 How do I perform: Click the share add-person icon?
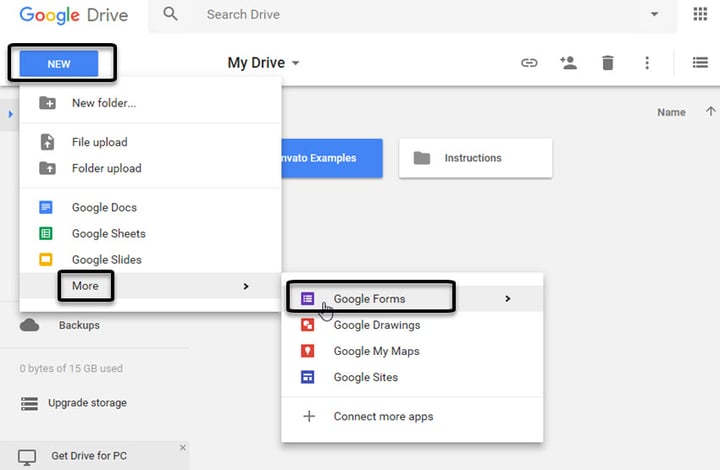tap(568, 62)
